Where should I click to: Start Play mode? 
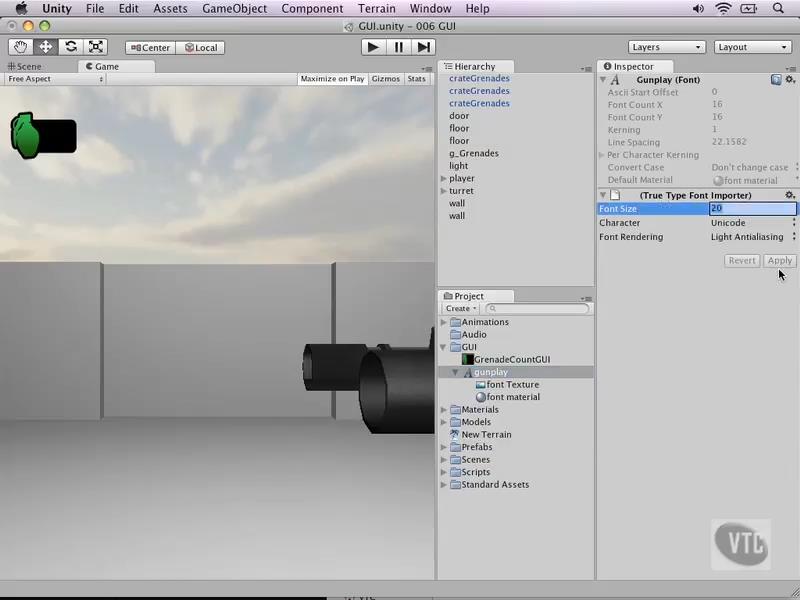pos(373,47)
